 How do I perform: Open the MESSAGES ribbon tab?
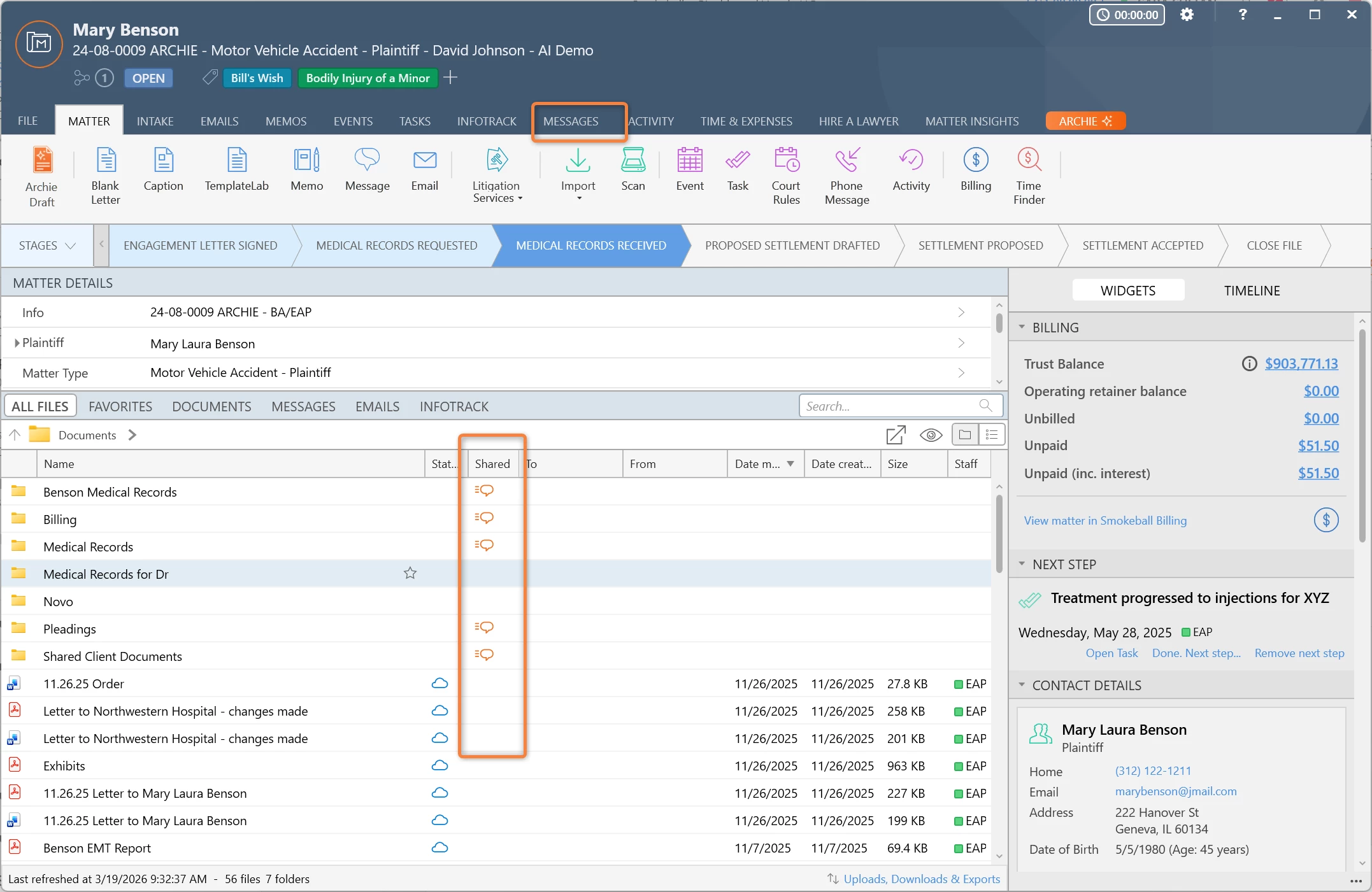point(571,121)
